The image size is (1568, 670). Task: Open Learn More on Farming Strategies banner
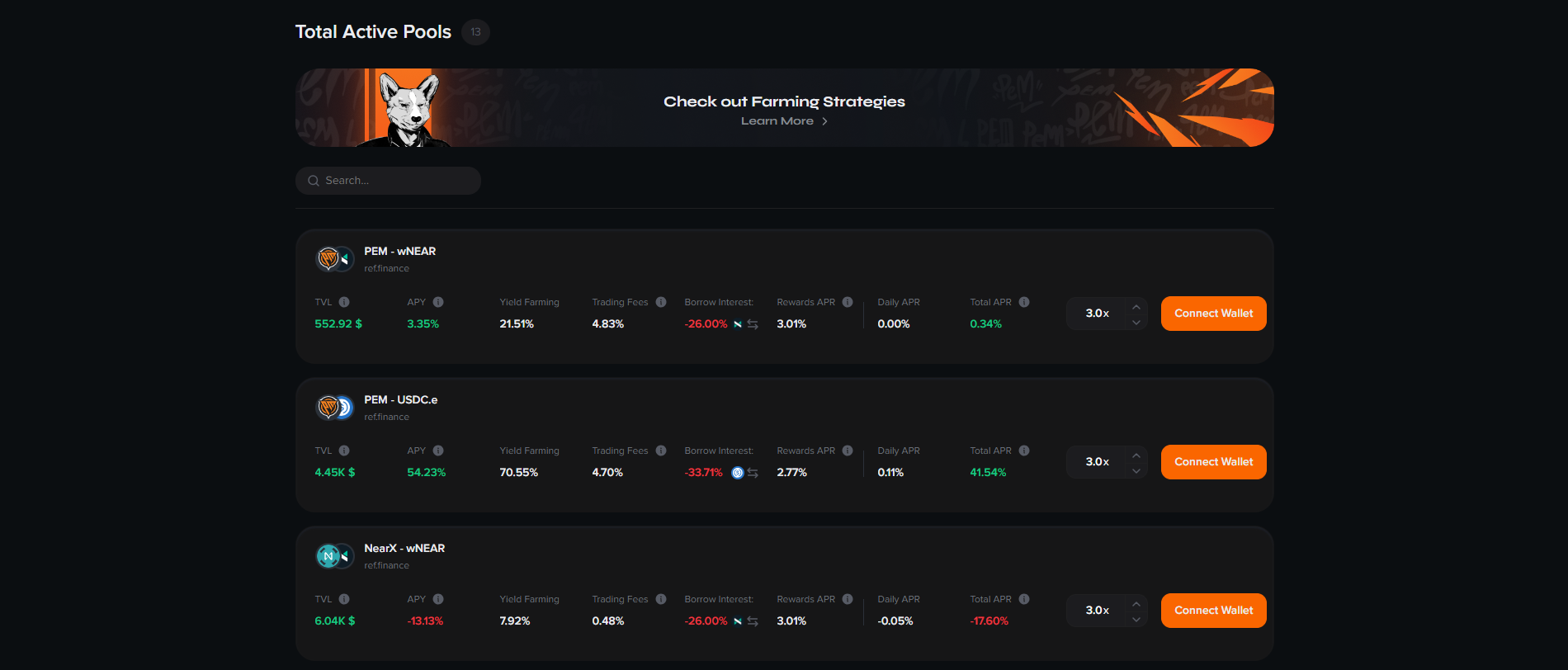(783, 121)
